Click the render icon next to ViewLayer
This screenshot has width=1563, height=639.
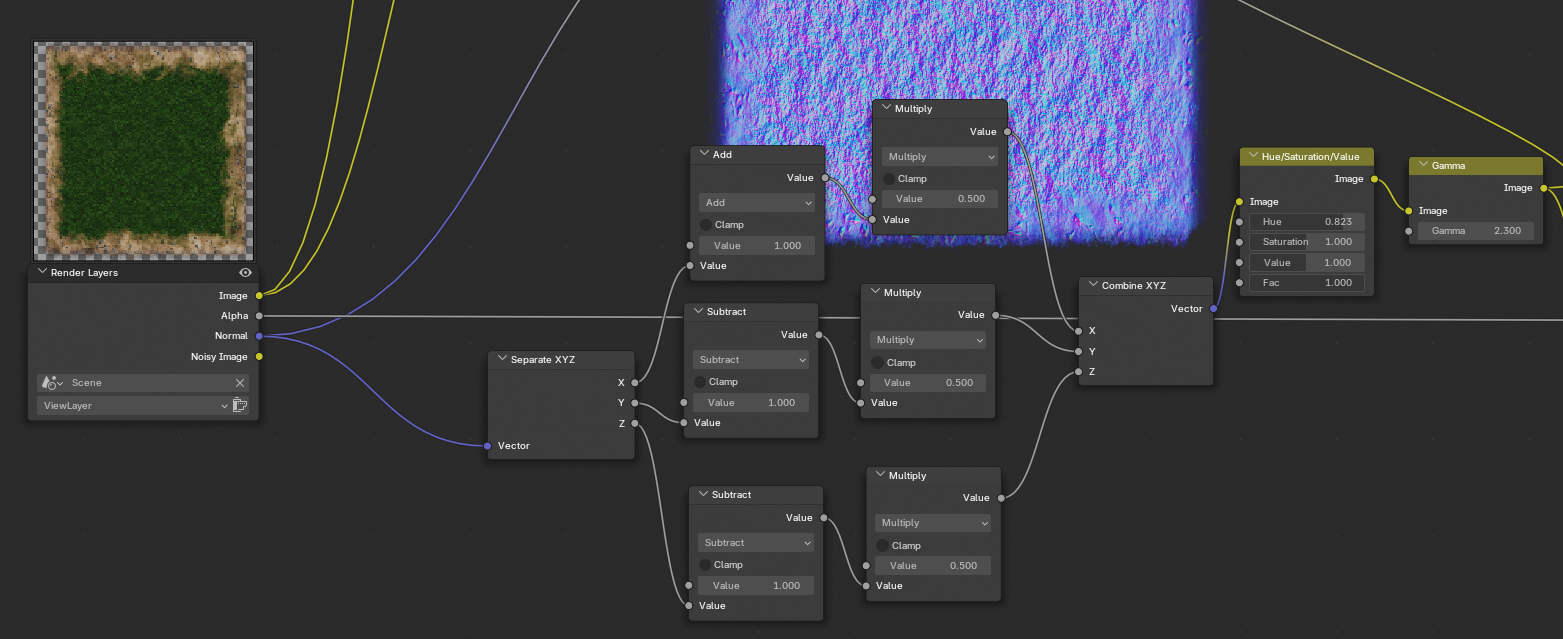[240, 406]
